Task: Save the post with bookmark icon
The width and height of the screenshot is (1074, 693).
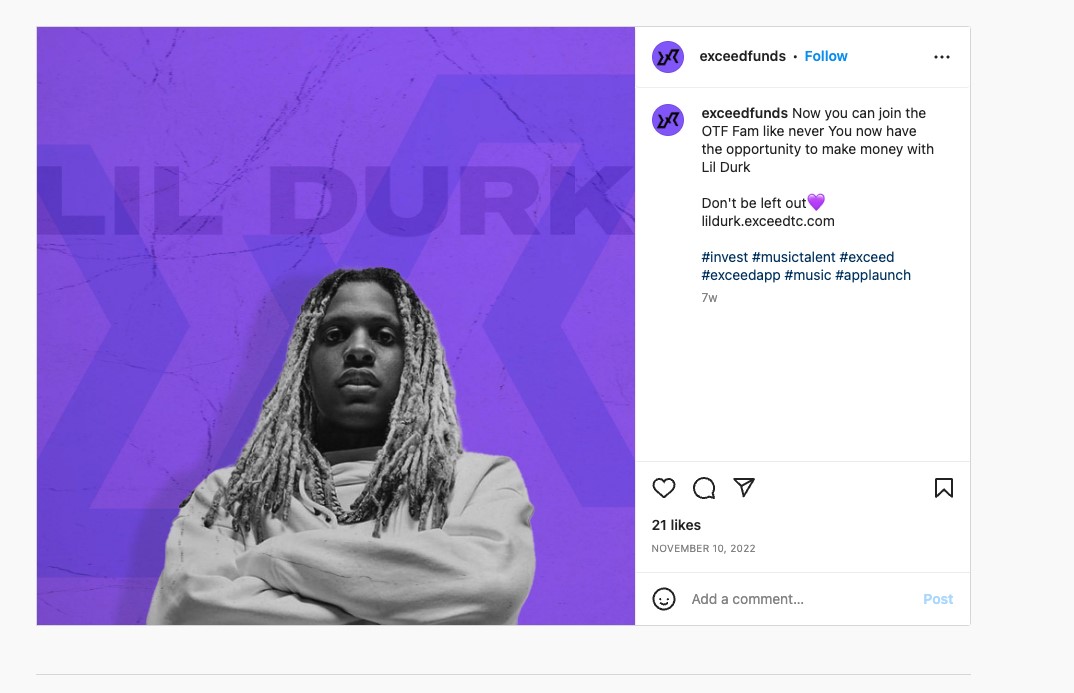Action: tap(943, 488)
